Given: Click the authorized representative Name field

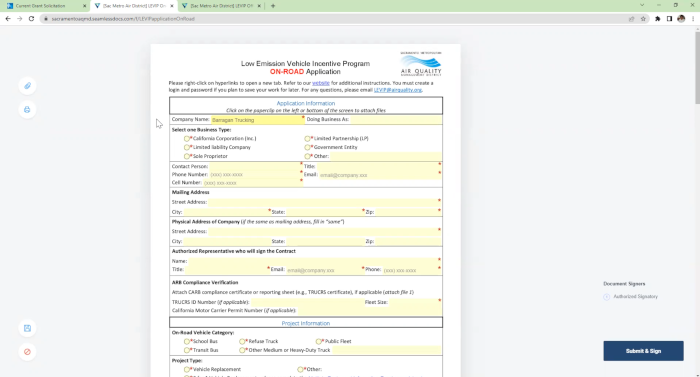Looking at the screenshot, I should point(314,261).
